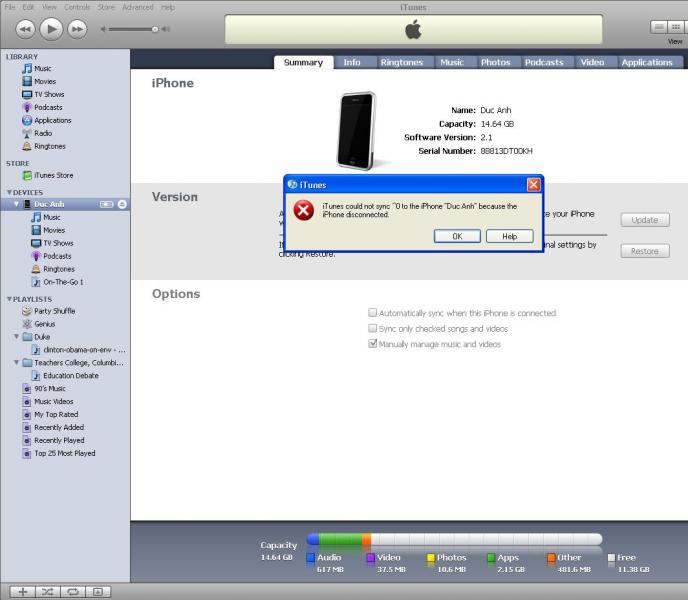Image resolution: width=688 pixels, height=600 pixels.
Task: Select the Recently Added smart playlist
Action: (60, 427)
